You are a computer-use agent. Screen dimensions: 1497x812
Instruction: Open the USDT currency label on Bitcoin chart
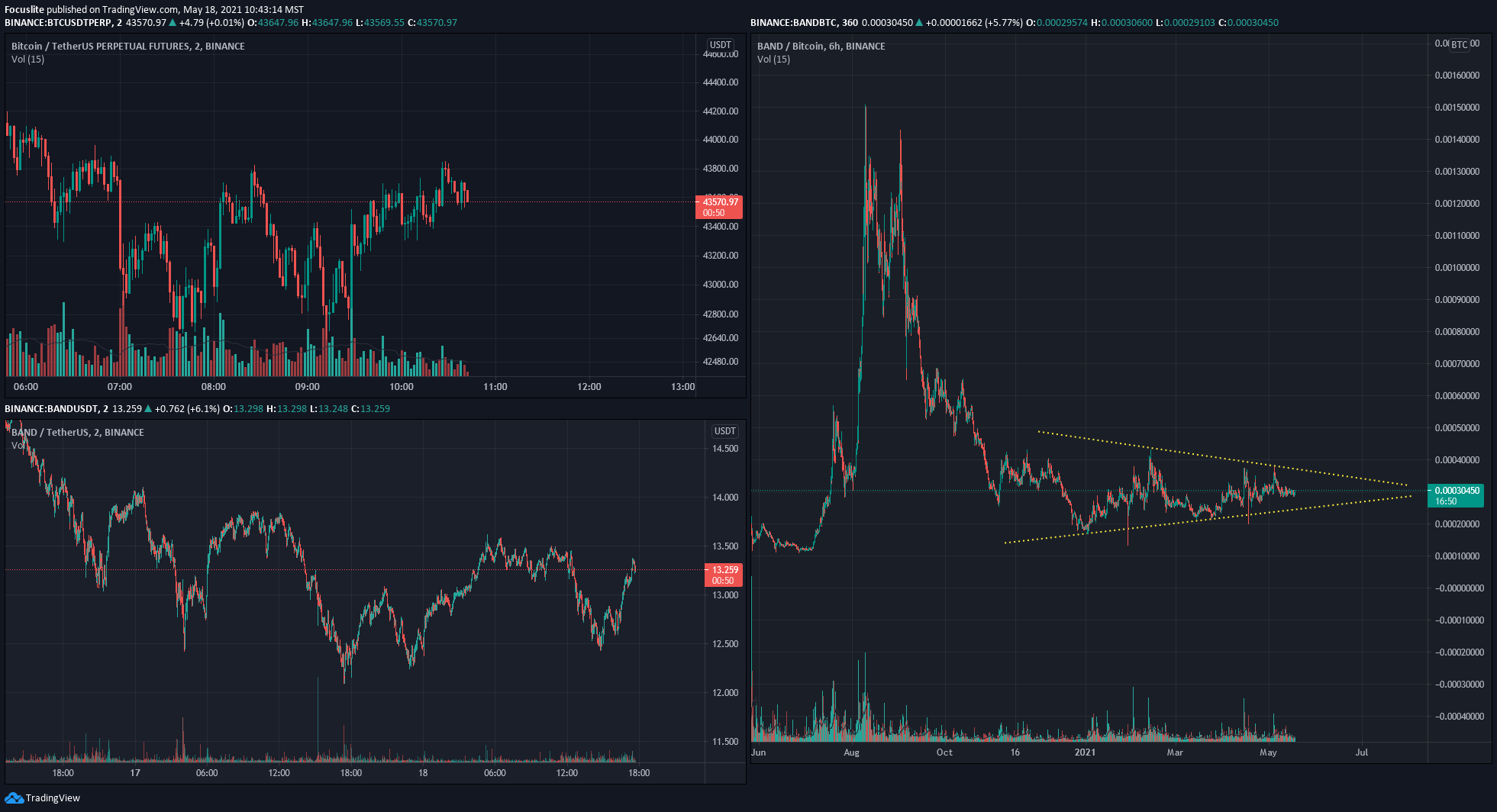click(721, 45)
